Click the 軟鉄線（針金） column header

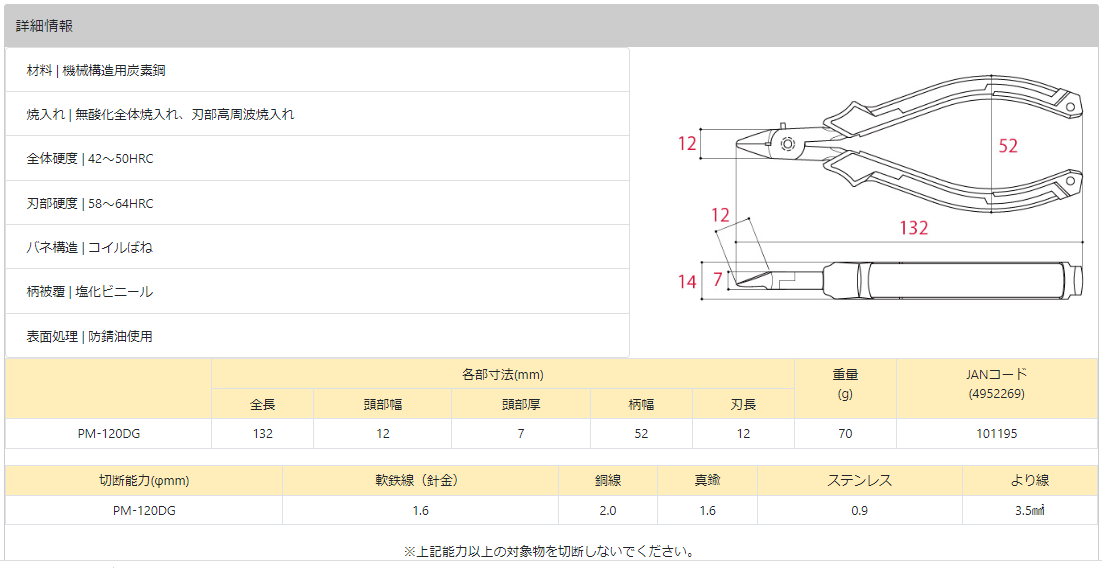coord(421,481)
